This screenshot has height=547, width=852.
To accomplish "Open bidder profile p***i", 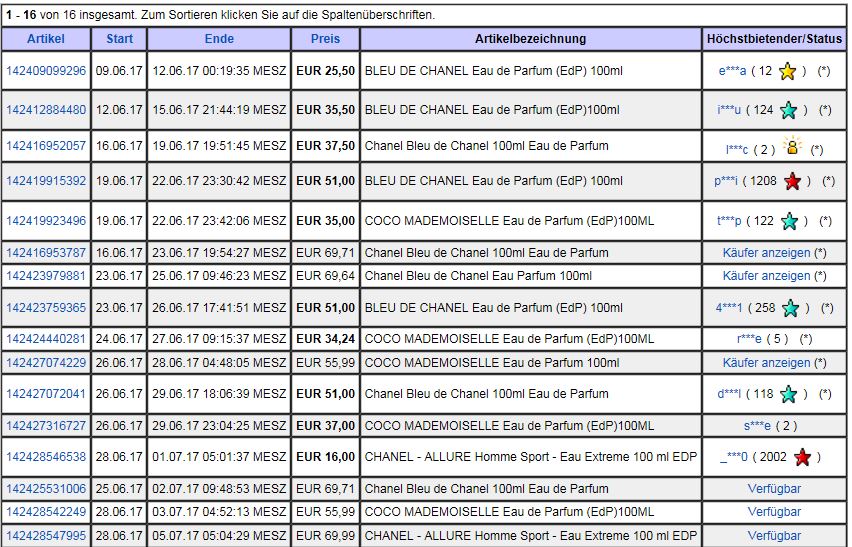I will (x=726, y=181).
